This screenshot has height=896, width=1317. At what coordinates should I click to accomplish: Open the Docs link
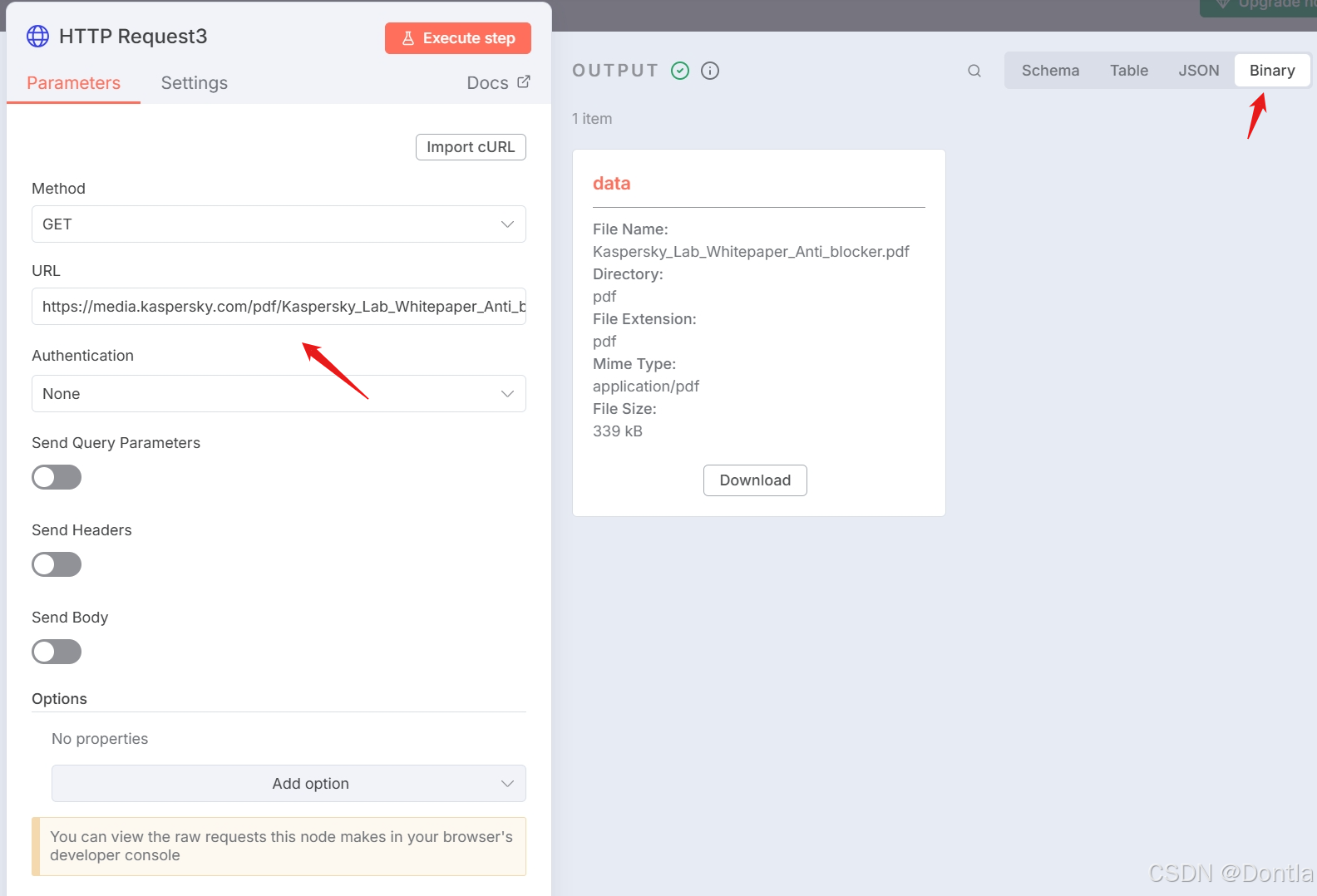pyautogui.click(x=498, y=83)
